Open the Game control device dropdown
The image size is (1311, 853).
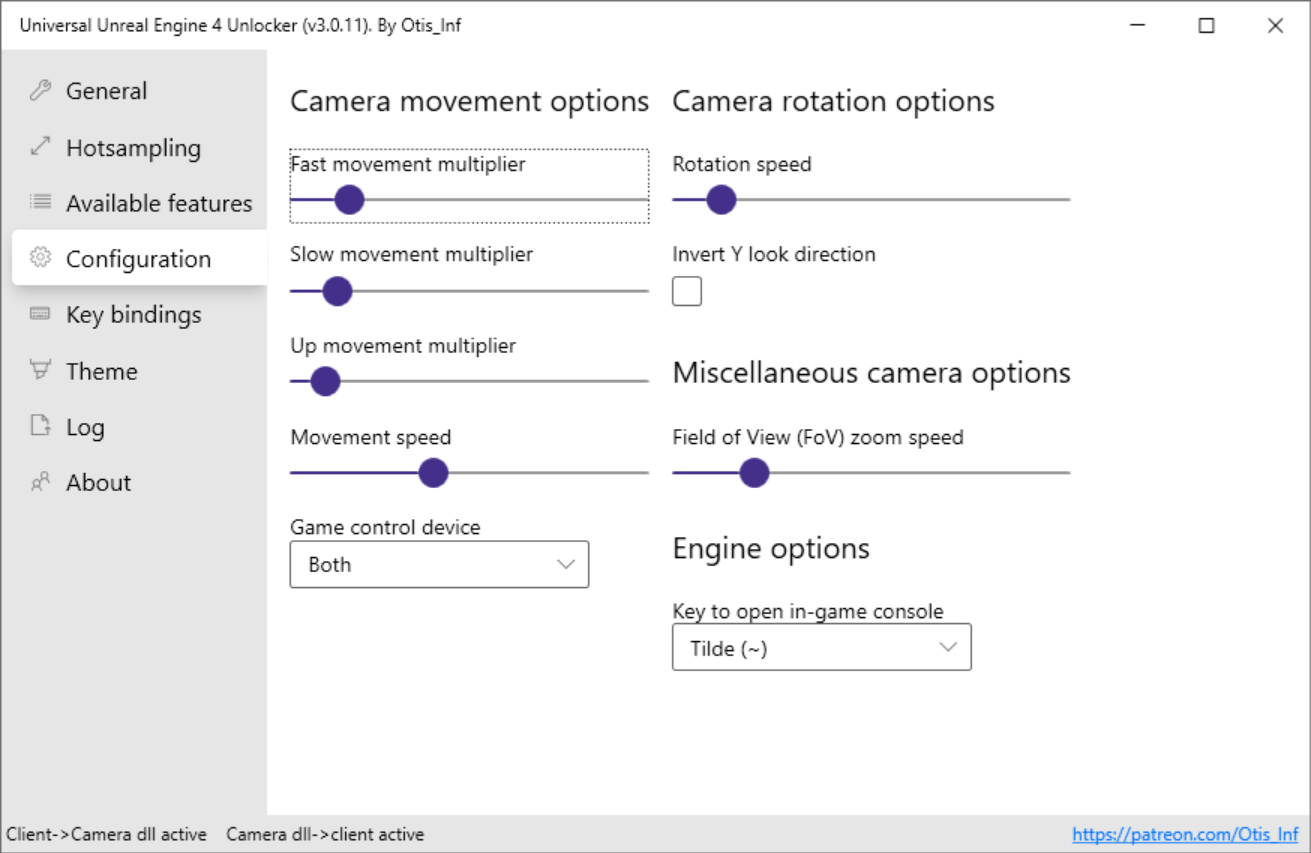(439, 564)
